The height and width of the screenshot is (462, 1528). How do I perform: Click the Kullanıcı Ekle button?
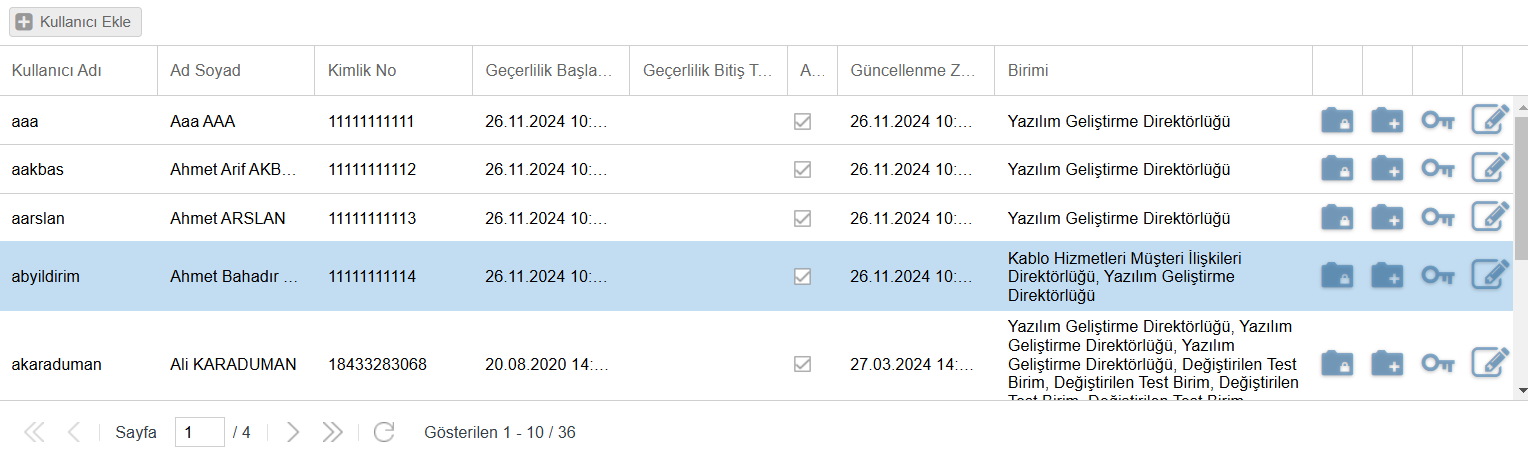[x=76, y=22]
